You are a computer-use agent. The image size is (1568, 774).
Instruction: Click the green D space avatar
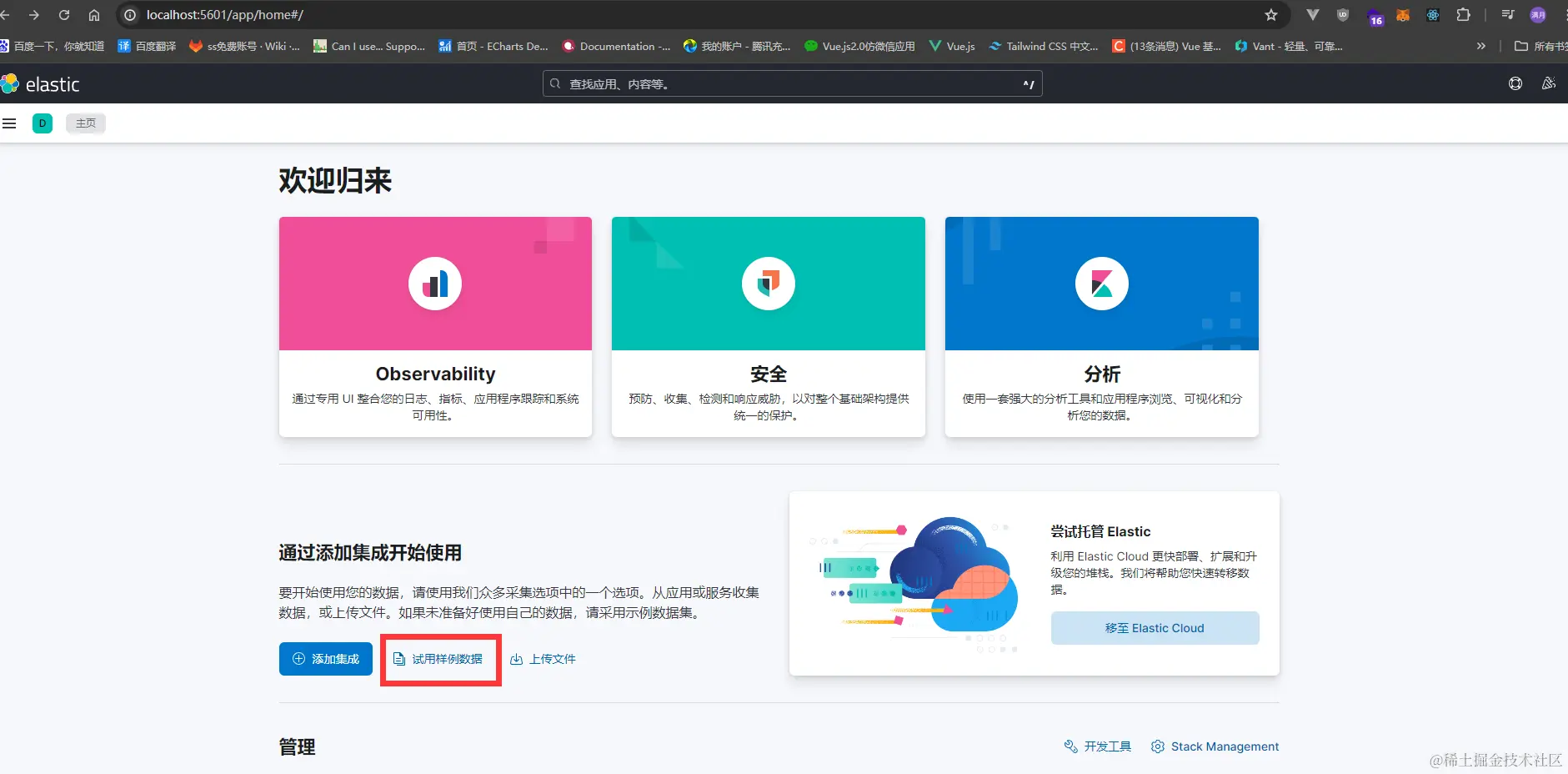[x=43, y=123]
